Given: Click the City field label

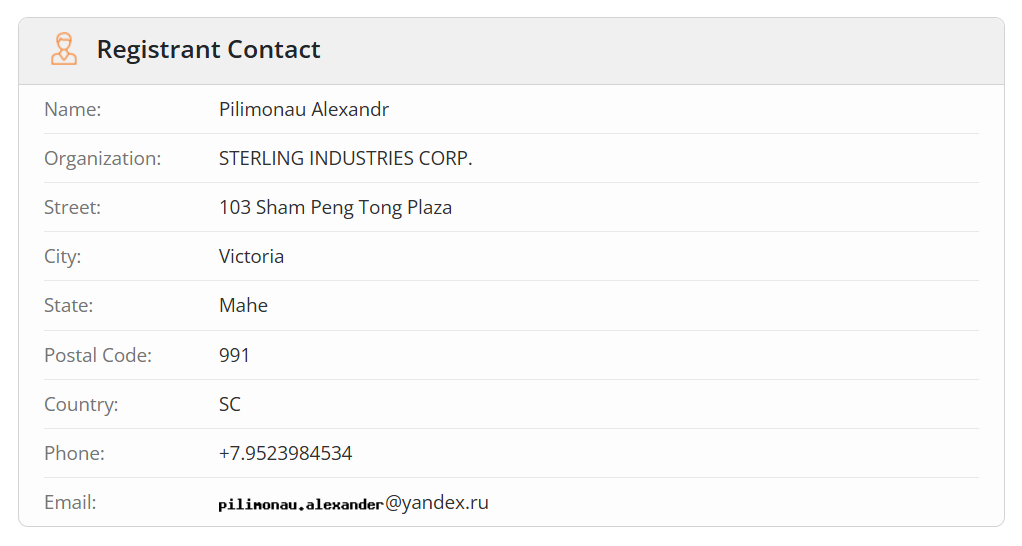Looking at the screenshot, I should 62,256.
